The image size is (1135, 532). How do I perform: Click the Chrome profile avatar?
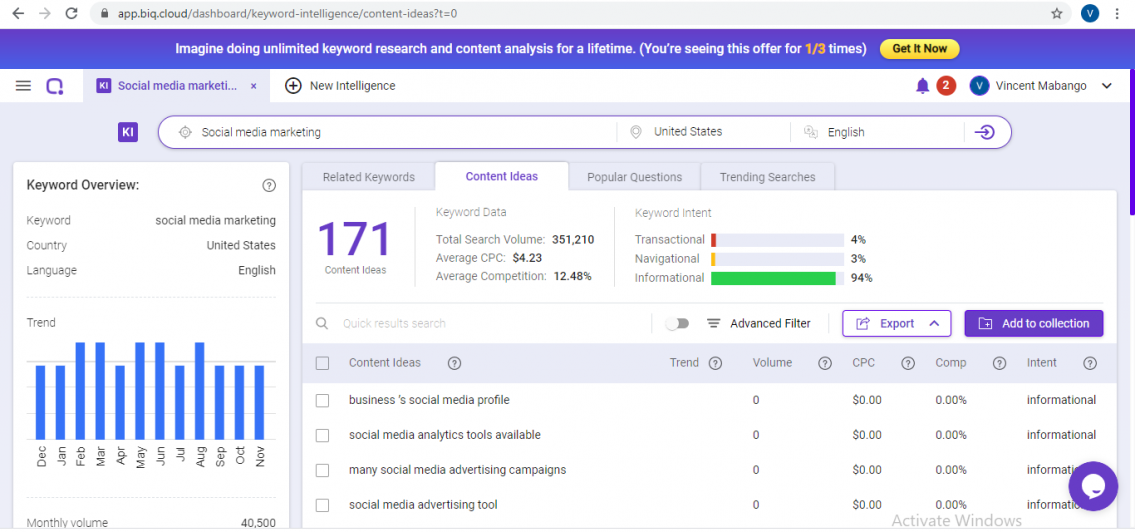pos(1090,13)
